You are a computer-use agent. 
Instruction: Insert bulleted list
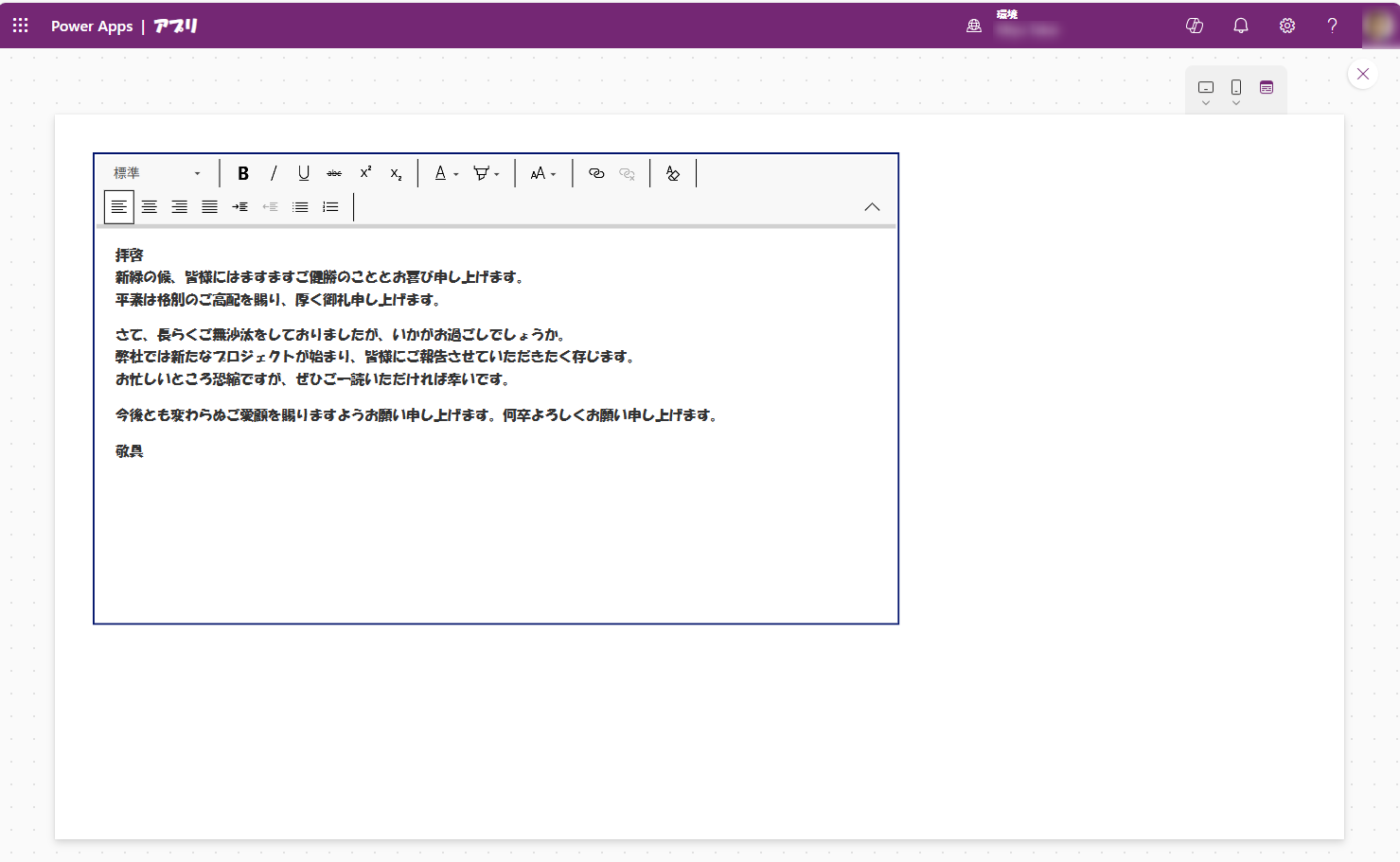coord(300,206)
